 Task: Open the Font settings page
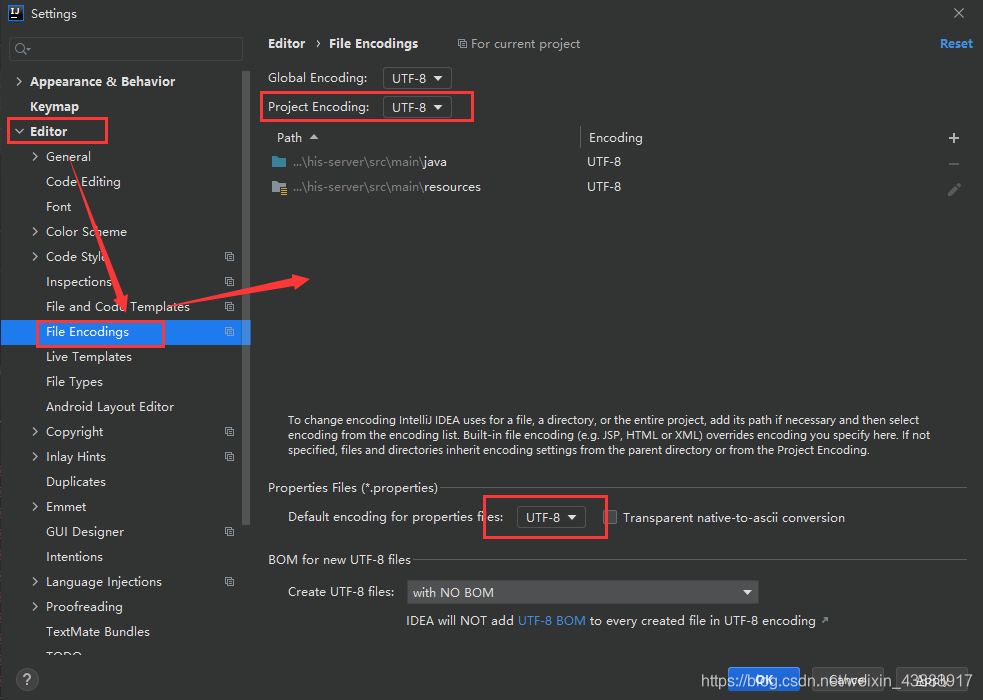pos(58,207)
